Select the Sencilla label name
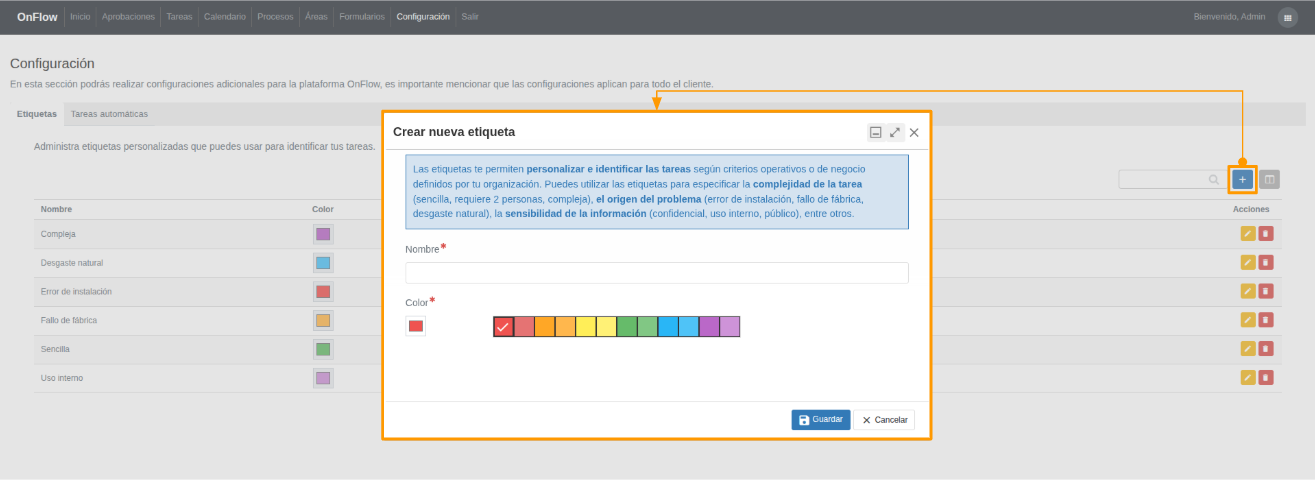The height and width of the screenshot is (483, 1315). point(55,349)
